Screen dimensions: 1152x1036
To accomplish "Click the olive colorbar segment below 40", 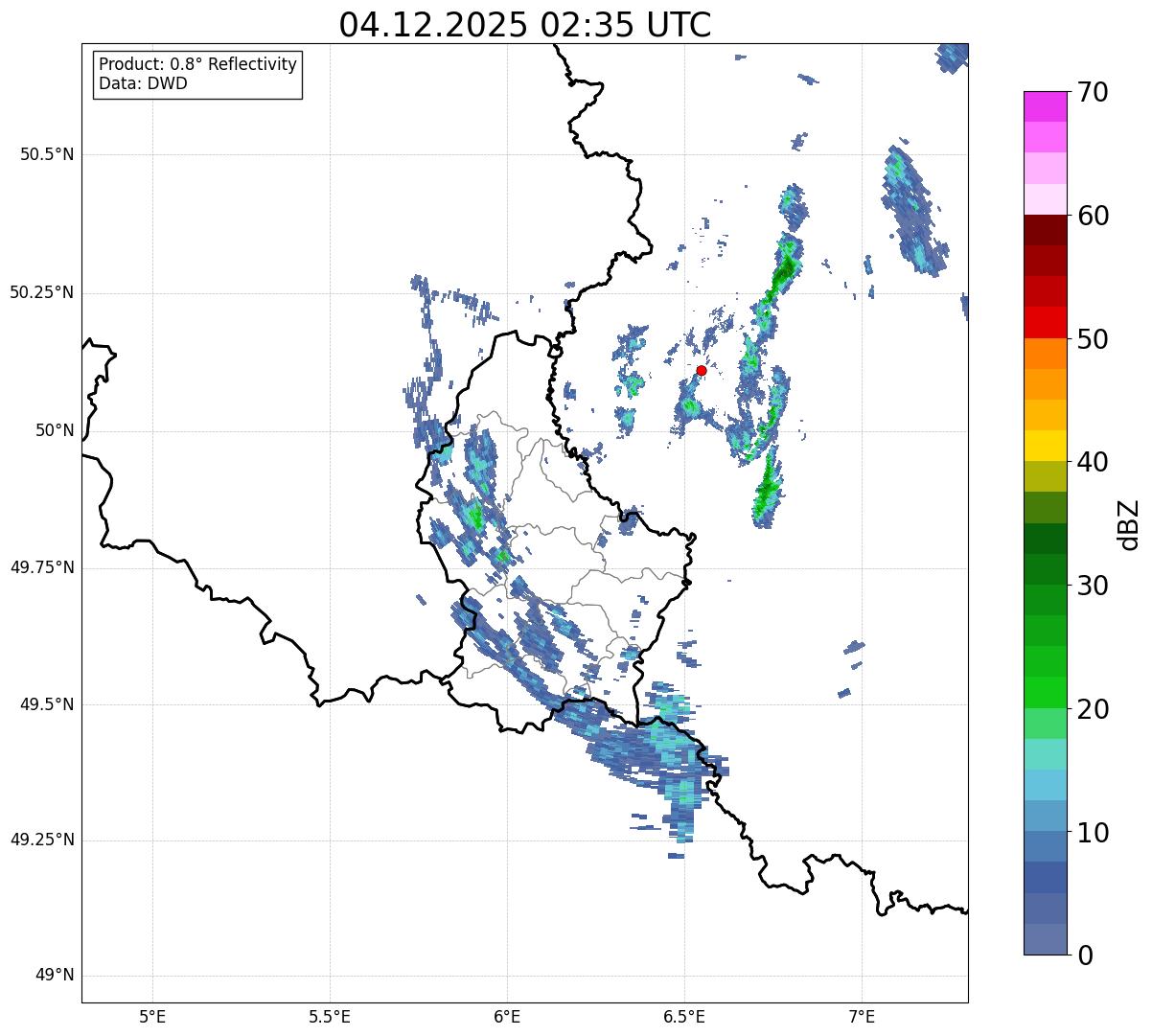I will (1045, 477).
